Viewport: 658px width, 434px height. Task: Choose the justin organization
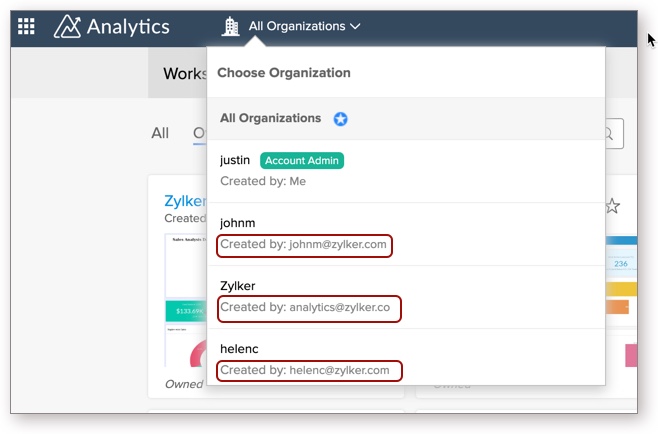point(235,160)
